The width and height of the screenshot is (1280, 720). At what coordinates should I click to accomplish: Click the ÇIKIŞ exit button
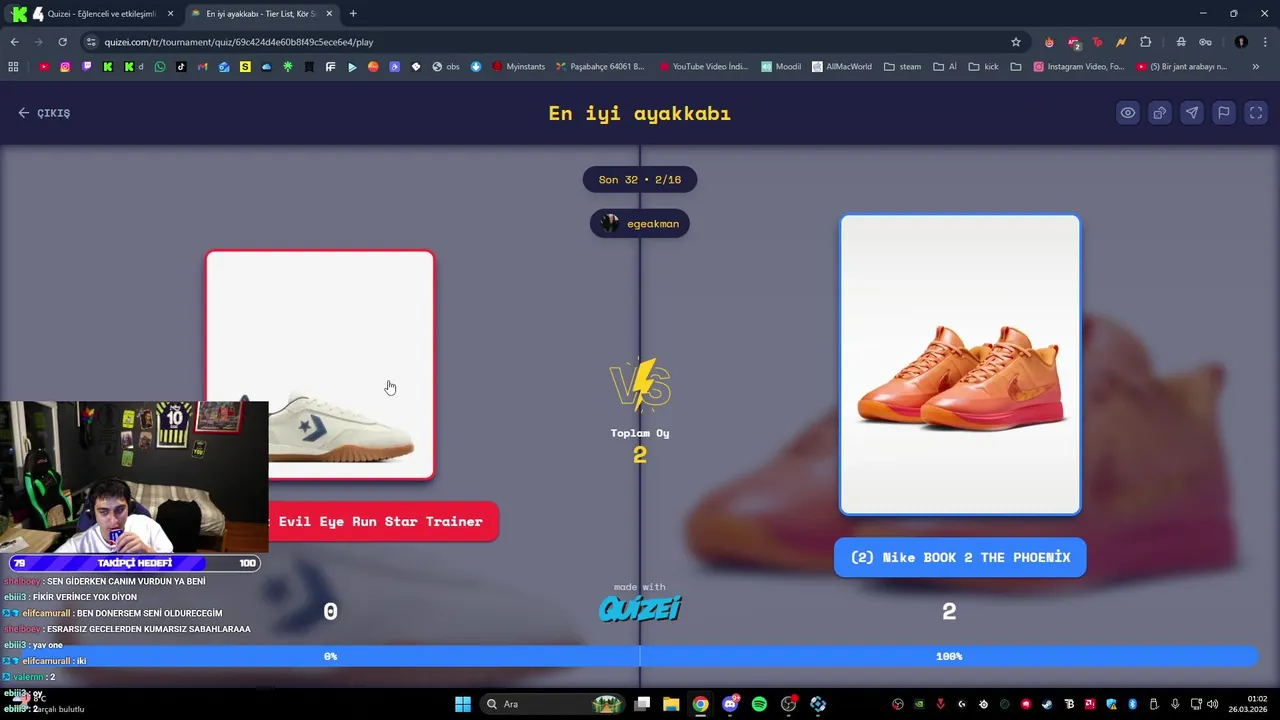click(44, 113)
